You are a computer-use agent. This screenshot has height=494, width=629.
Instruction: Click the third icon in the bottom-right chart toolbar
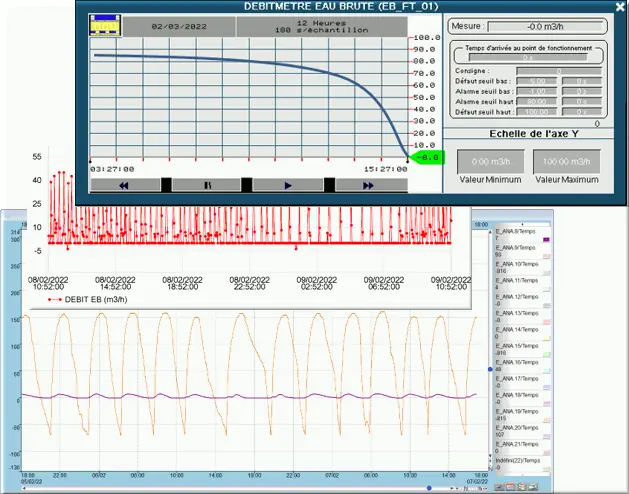[x=521, y=487]
